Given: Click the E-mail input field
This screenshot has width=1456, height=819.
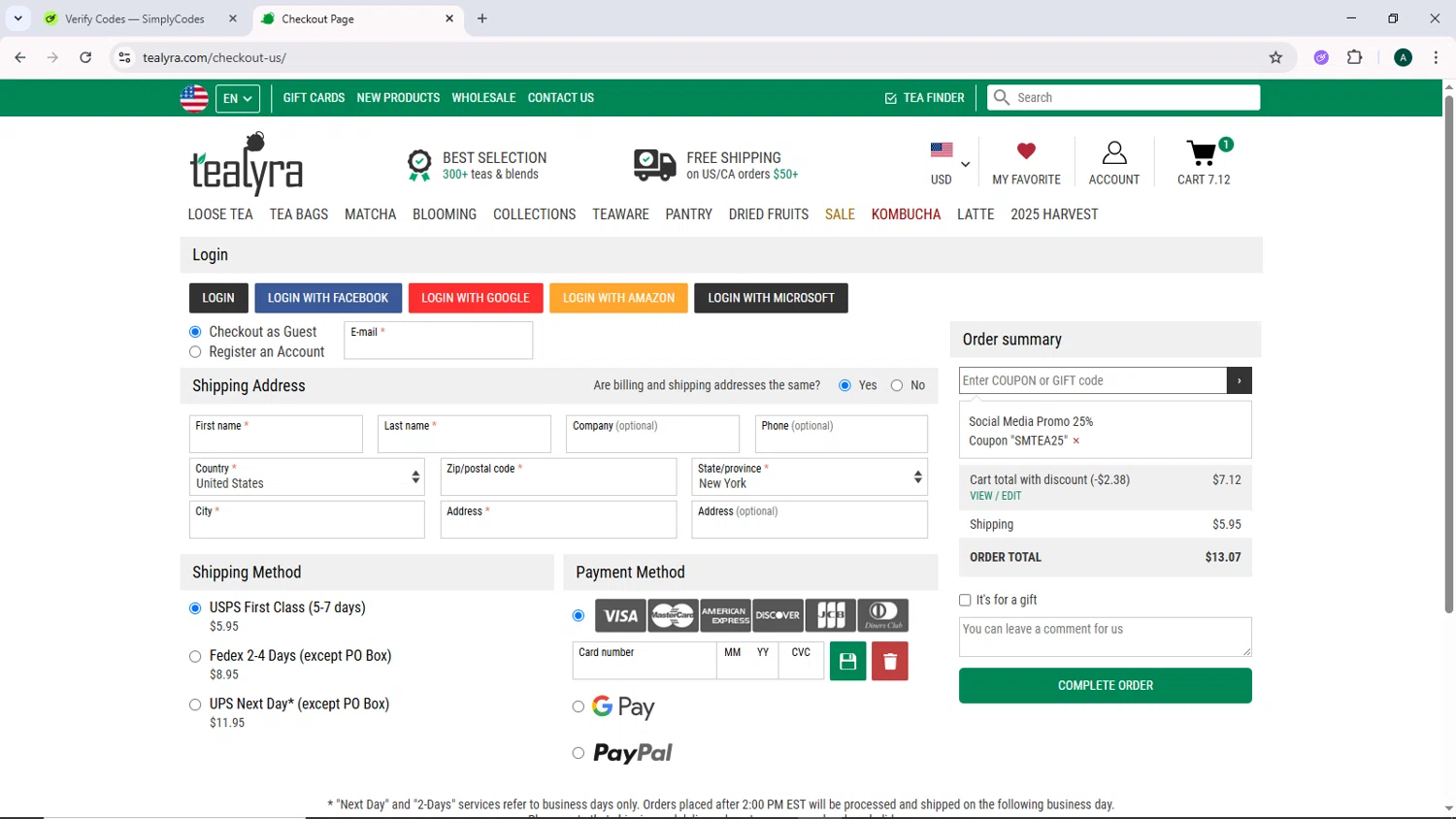Looking at the screenshot, I should pos(438,341).
